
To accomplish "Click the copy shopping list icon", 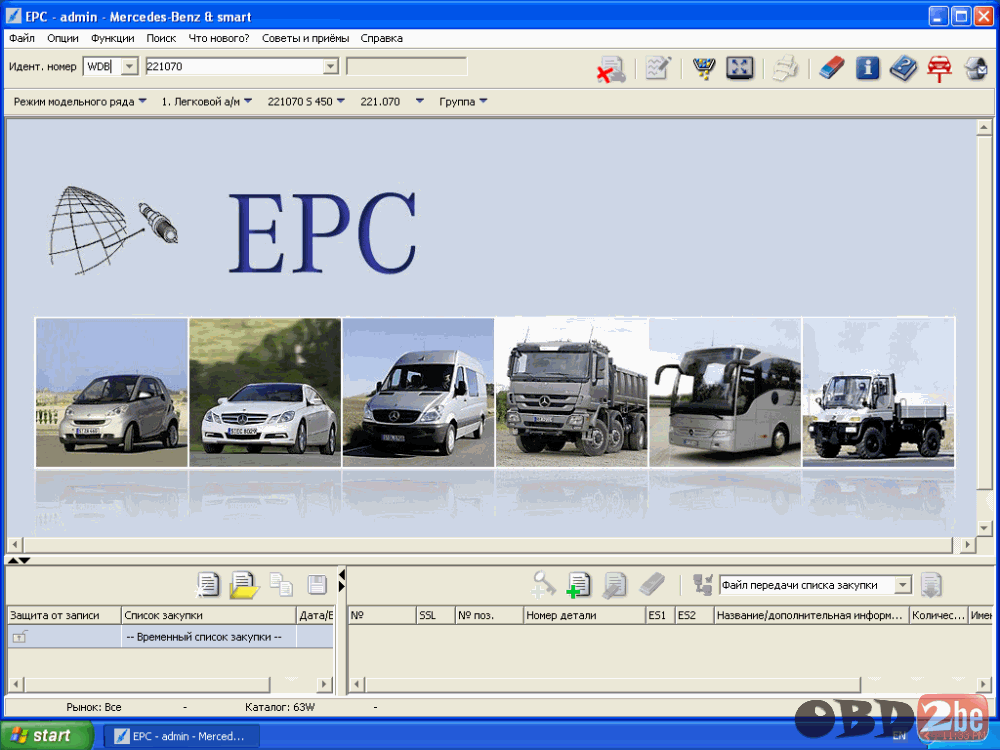I will [x=281, y=584].
